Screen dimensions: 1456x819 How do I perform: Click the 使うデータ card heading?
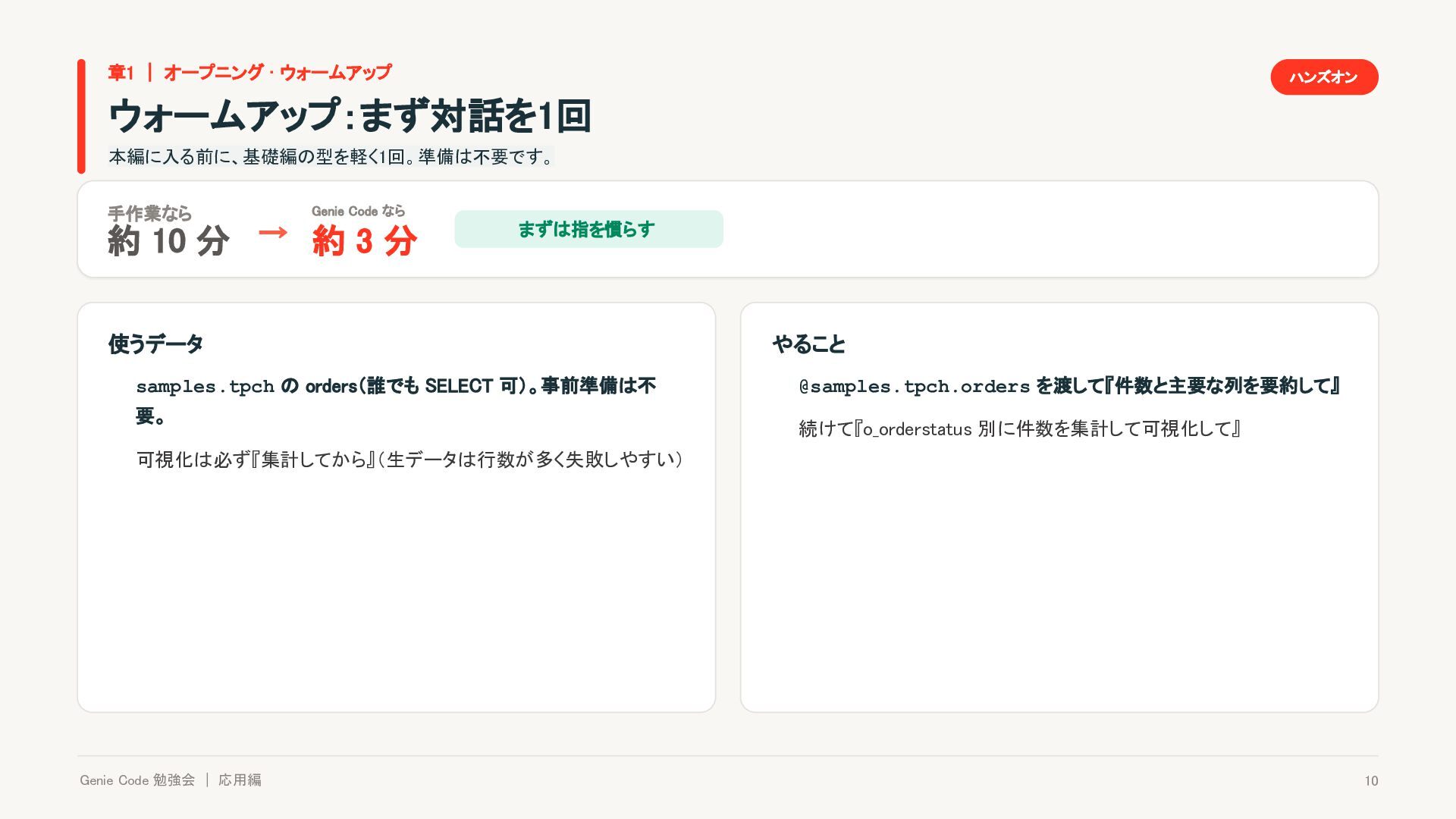click(155, 344)
